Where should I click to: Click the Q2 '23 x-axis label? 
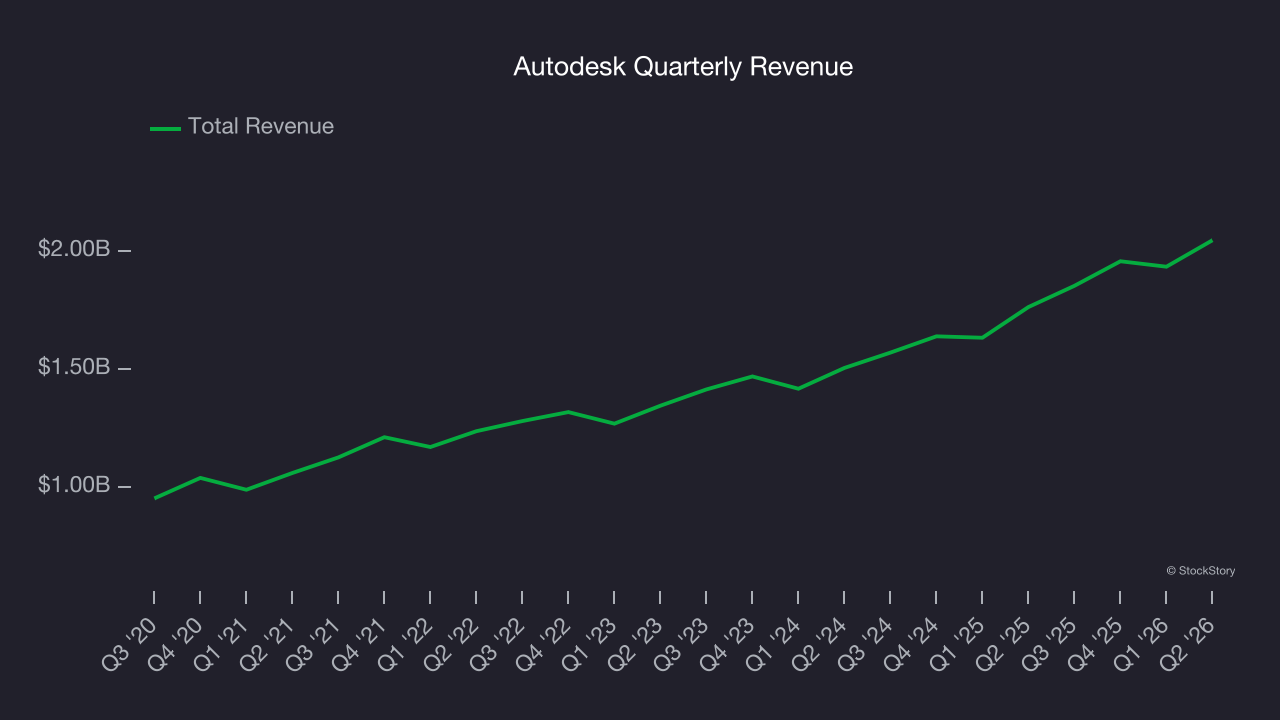click(637, 643)
